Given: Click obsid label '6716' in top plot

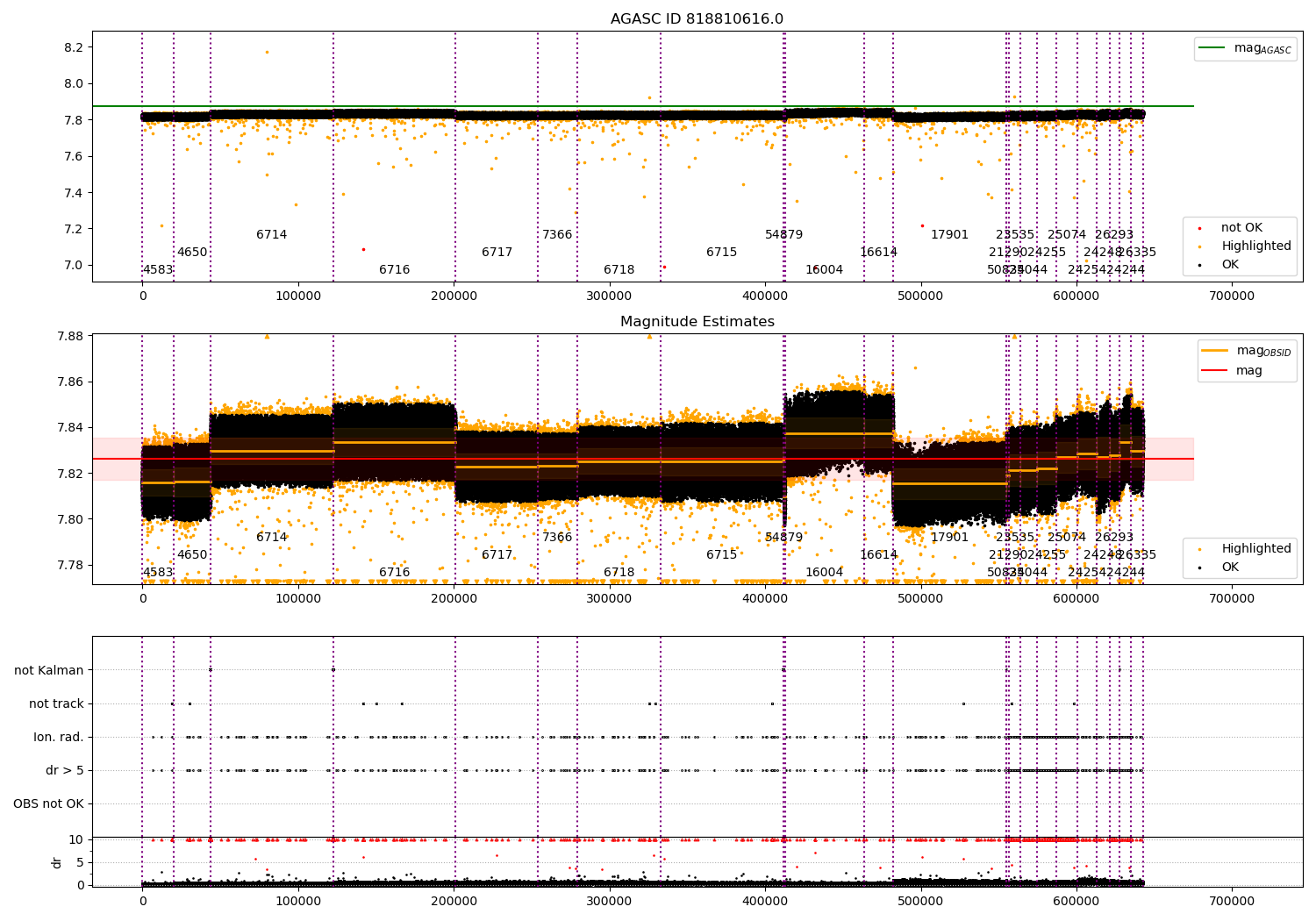Looking at the screenshot, I should tap(394, 270).
